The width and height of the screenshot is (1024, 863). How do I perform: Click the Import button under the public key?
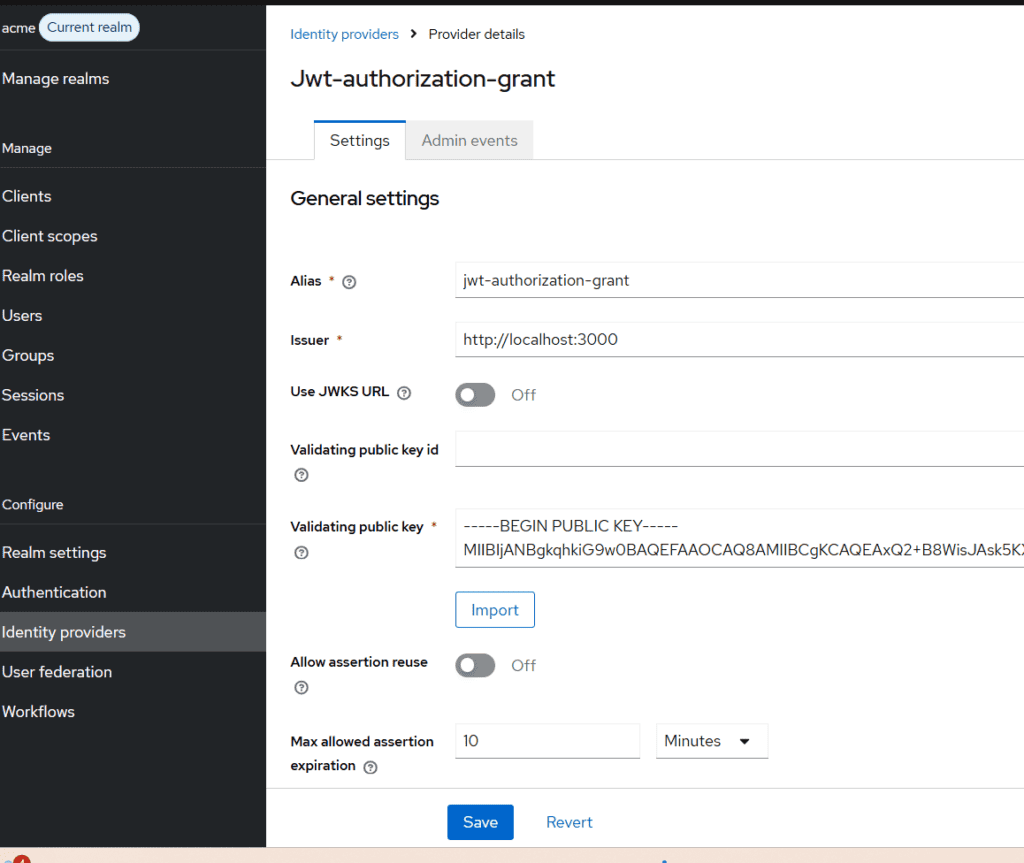click(x=494, y=609)
